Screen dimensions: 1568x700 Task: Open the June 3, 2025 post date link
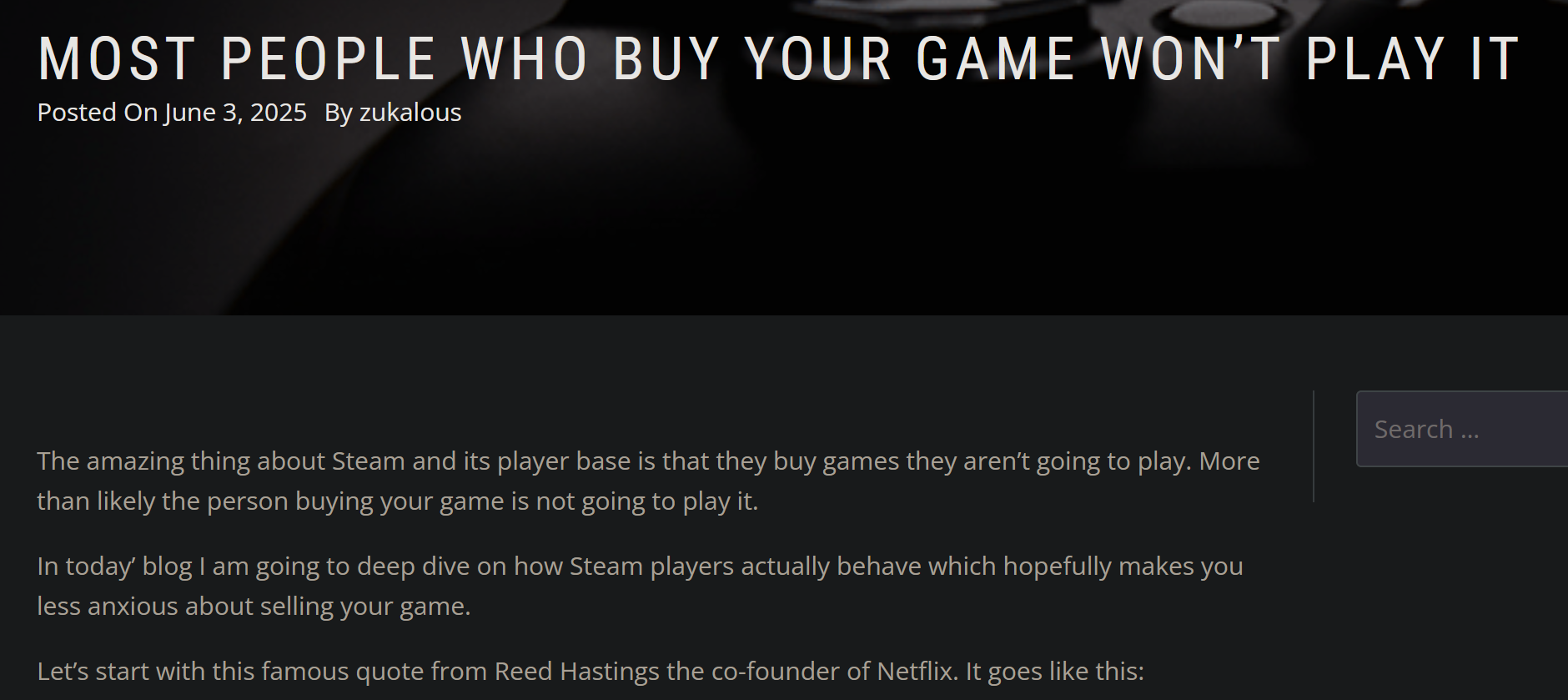pos(235,113)
